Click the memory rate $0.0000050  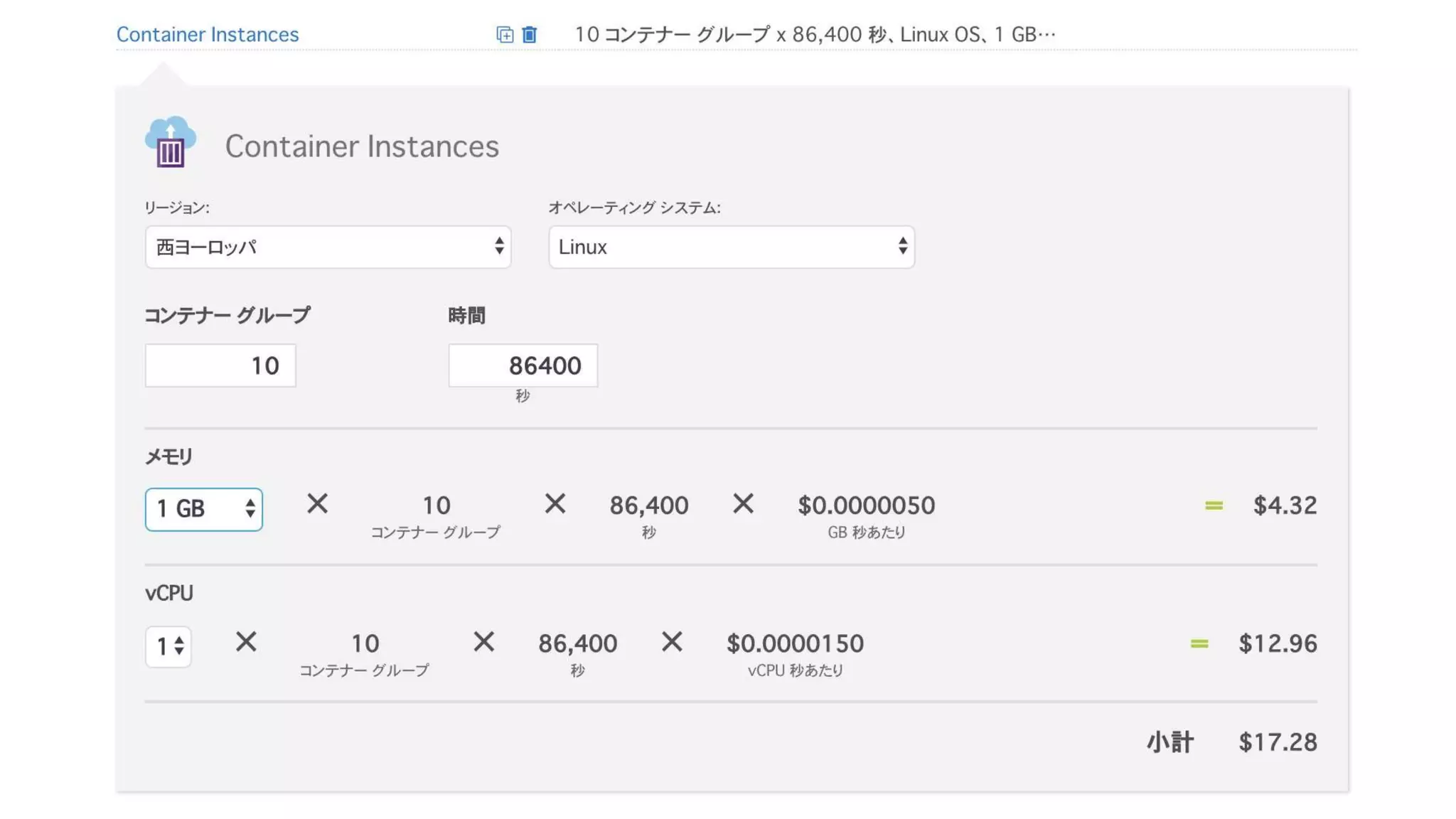[866, 505]
